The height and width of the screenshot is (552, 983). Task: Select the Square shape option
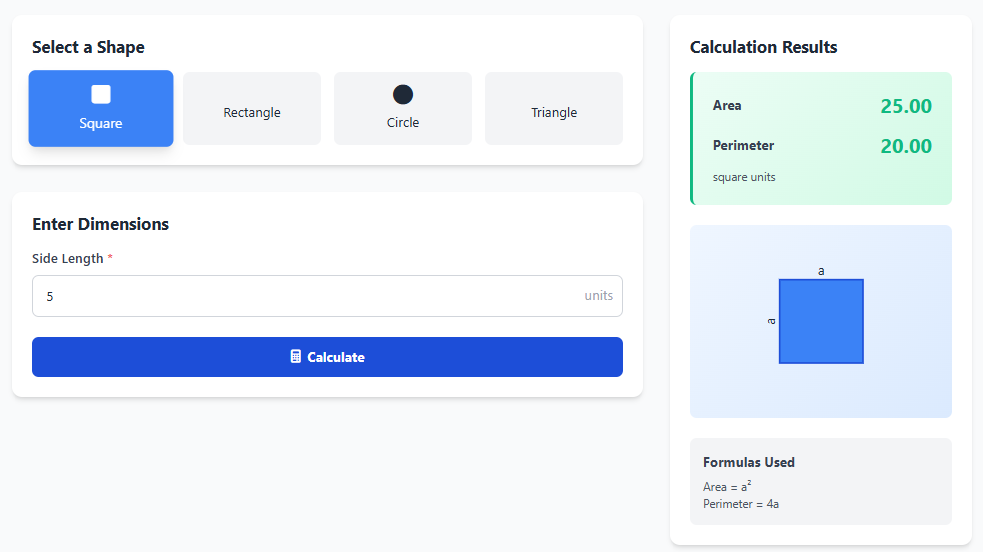tap(101, 109)
